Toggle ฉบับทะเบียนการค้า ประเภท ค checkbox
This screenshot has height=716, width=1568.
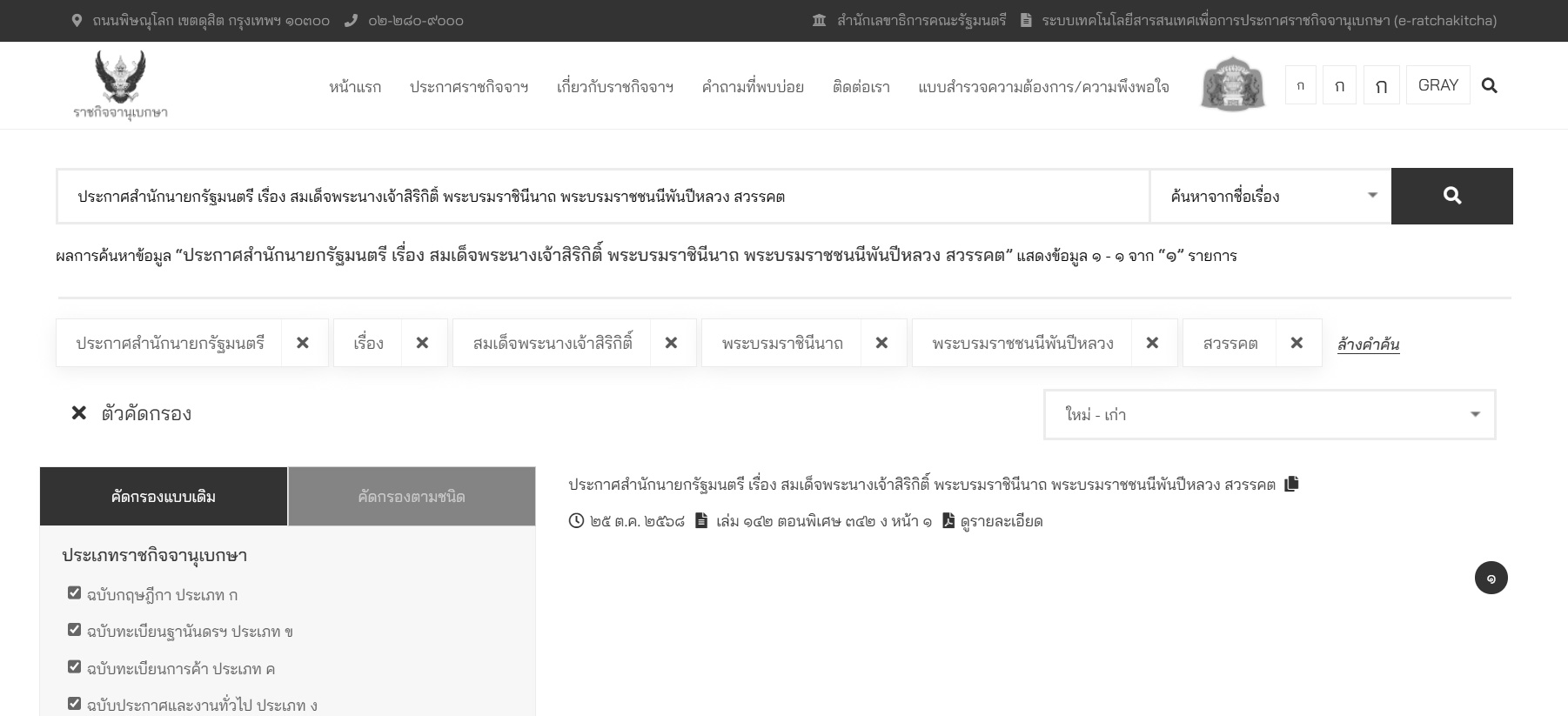point(74,666)
